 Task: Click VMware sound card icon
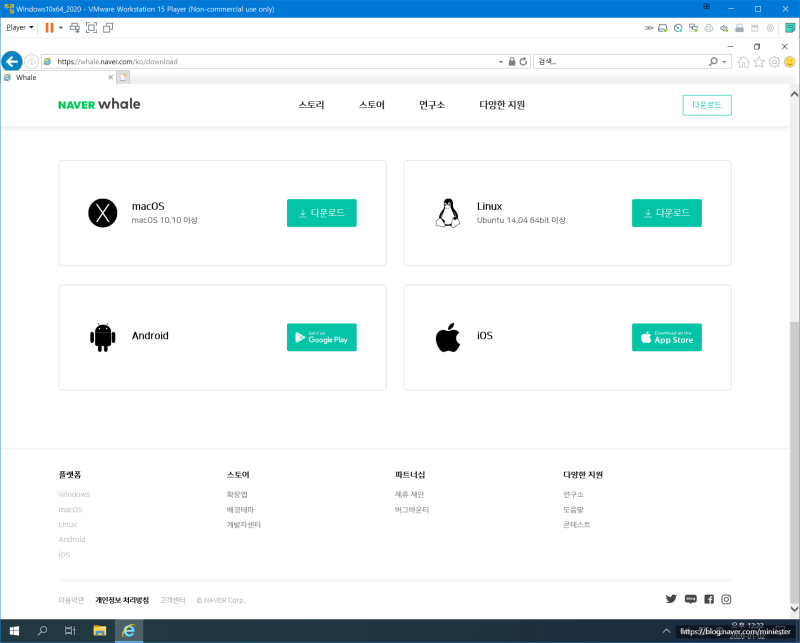point(724,28)
